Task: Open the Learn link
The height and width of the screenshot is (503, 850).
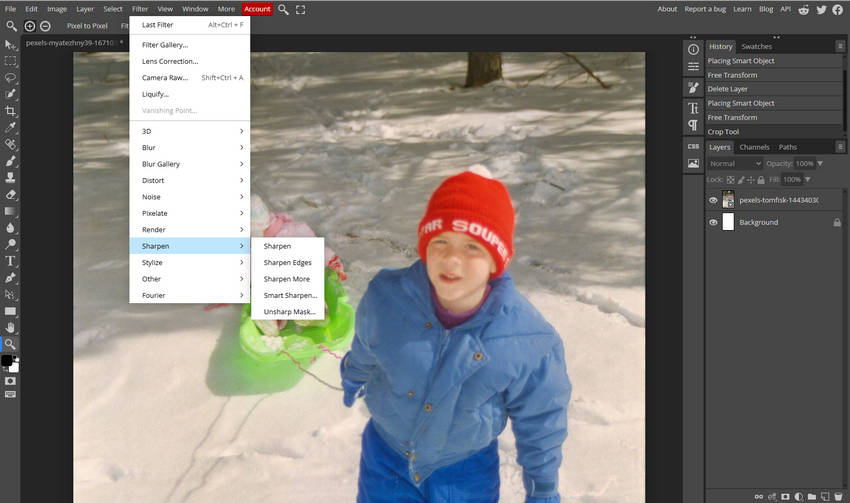Action: 742,9
